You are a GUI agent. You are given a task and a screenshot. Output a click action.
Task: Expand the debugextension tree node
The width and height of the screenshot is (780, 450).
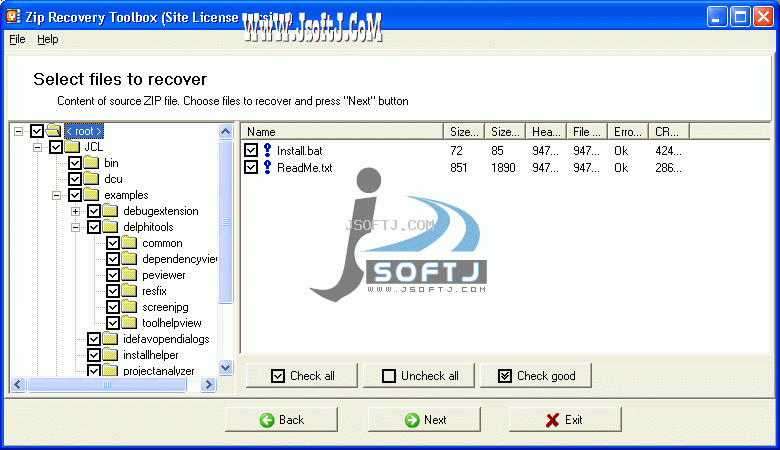(x=75, y=211)
